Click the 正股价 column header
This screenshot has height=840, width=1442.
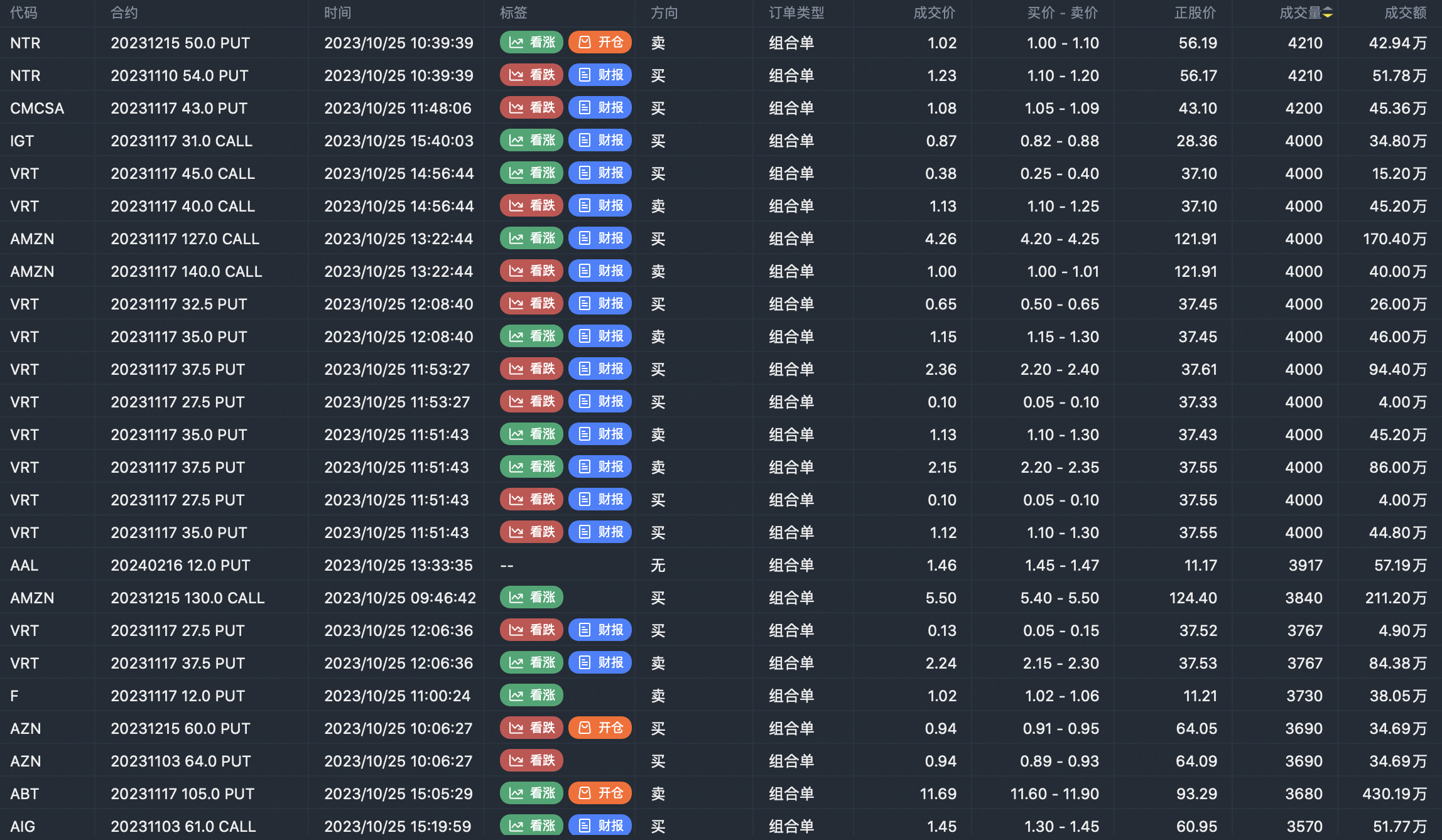pos(1195,13)
